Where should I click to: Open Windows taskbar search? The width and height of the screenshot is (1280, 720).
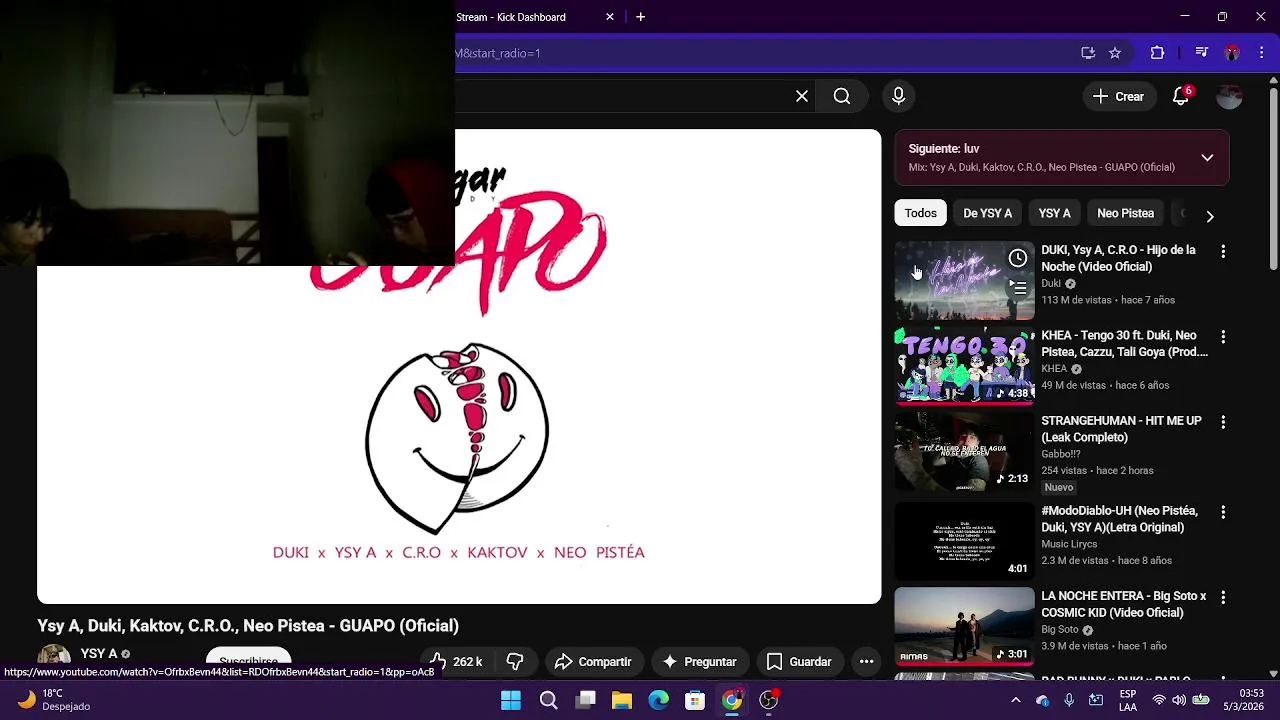(548, 700)
